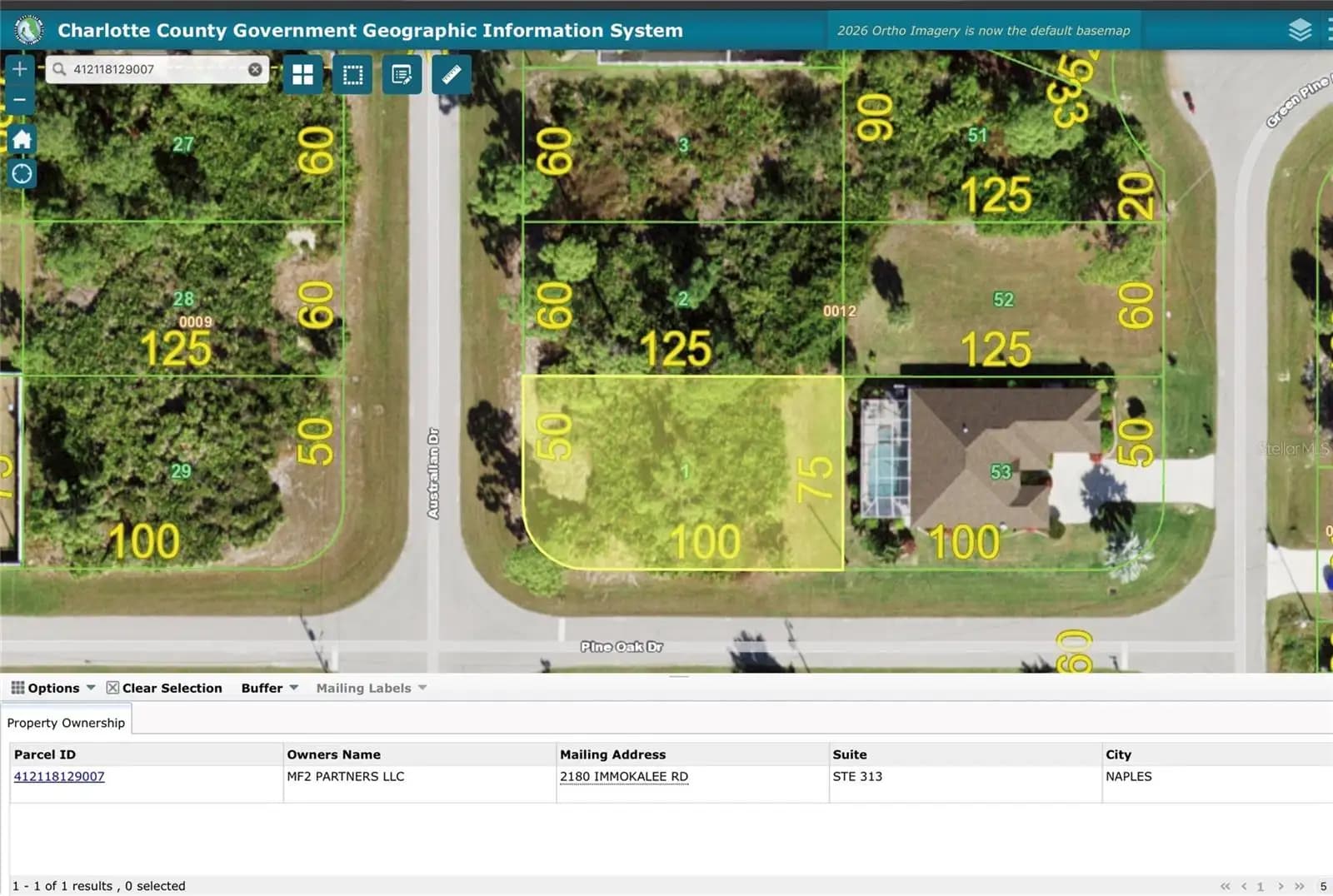Screen dimensions: 1333x896
Task: Sort by Parcel ID column header
Action: click(147, 754)
